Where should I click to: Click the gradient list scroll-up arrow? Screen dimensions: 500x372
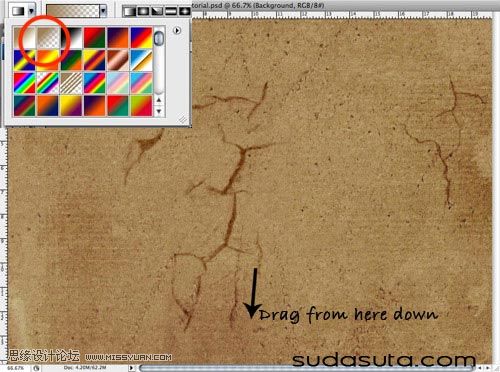pos(159,100)
